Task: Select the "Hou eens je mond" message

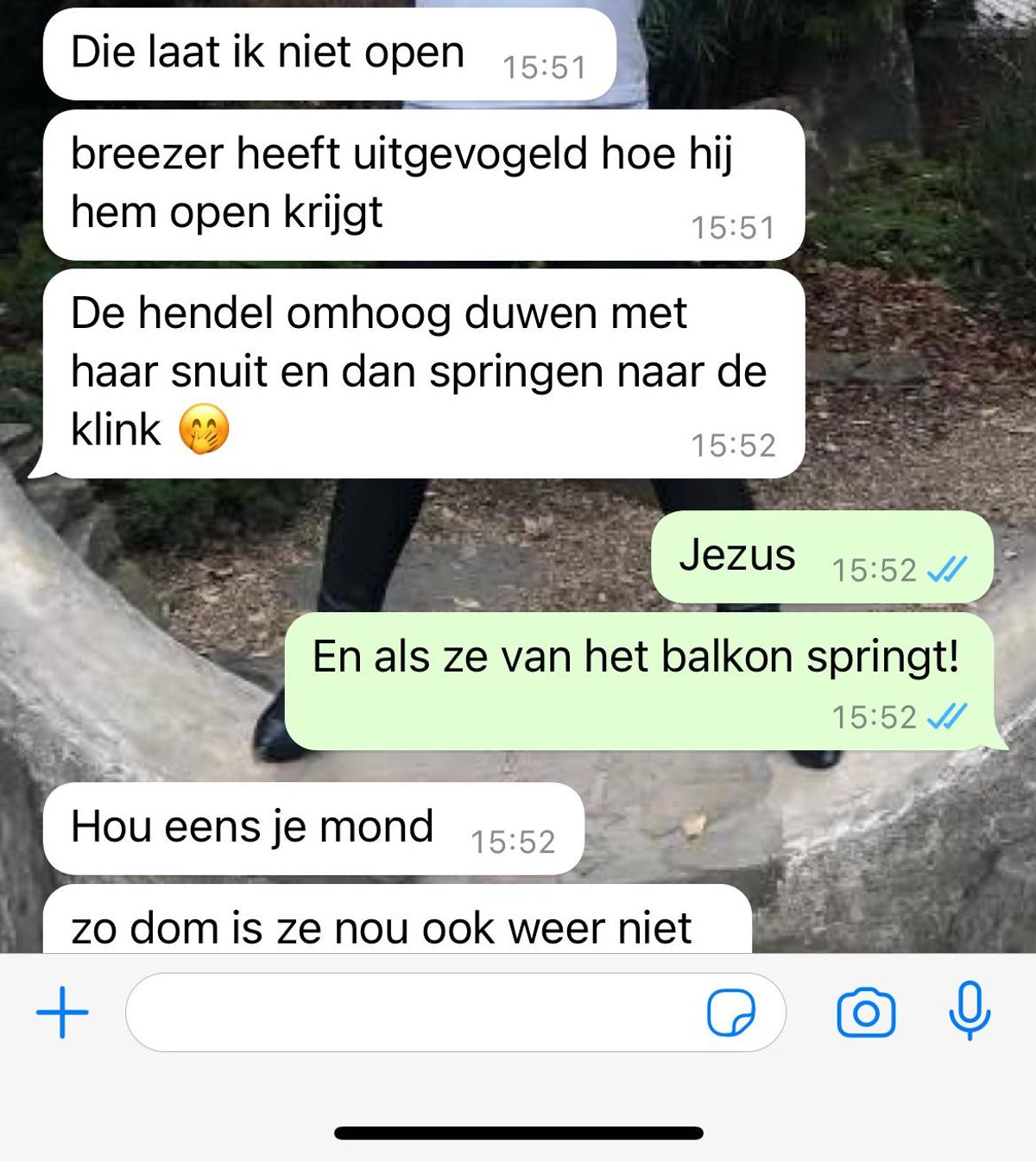Action: coord(313,829)
